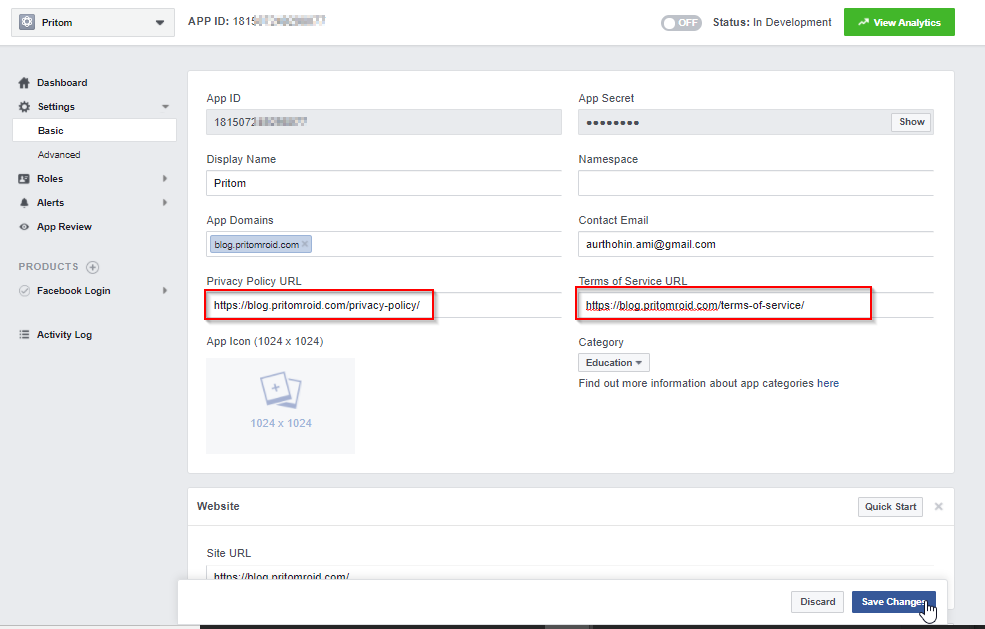
Task: Open the Dashboard page
Action: [62, 83]
